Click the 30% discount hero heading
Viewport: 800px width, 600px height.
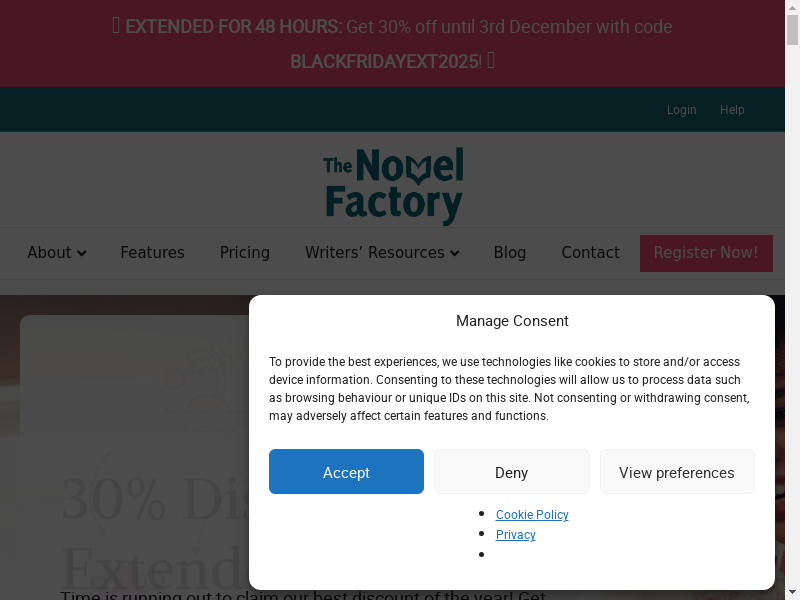tap(150, 500)
